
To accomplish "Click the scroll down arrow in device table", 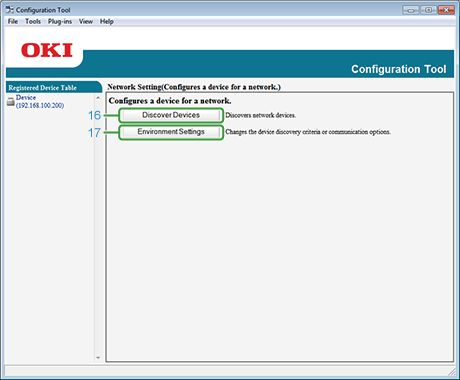I will 98,358.
